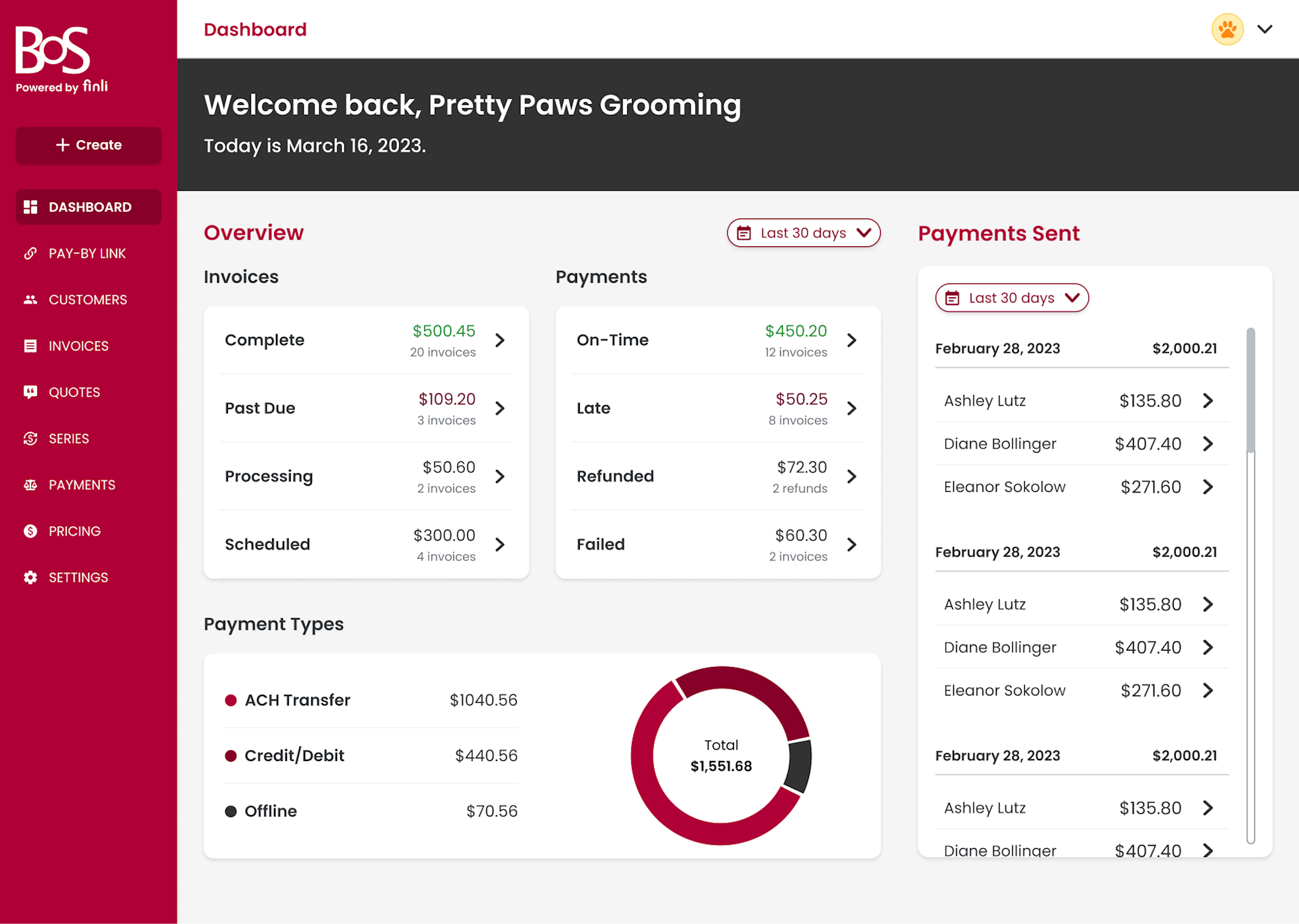Image resolution: width=1299 pixels, height=924 pixels.
Task: Switch to the Dashboard page title
Action: click(255, 29)
